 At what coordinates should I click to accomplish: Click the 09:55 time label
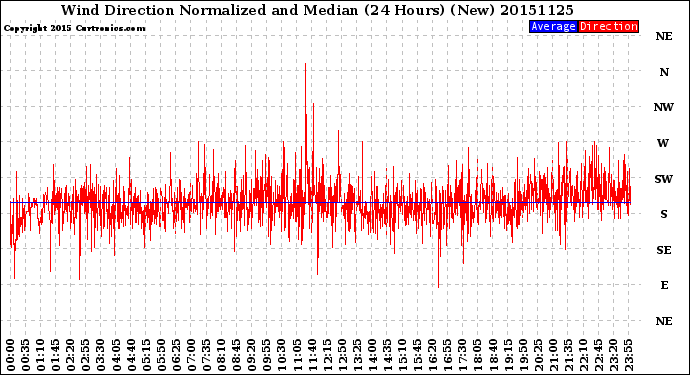(267, 355)
